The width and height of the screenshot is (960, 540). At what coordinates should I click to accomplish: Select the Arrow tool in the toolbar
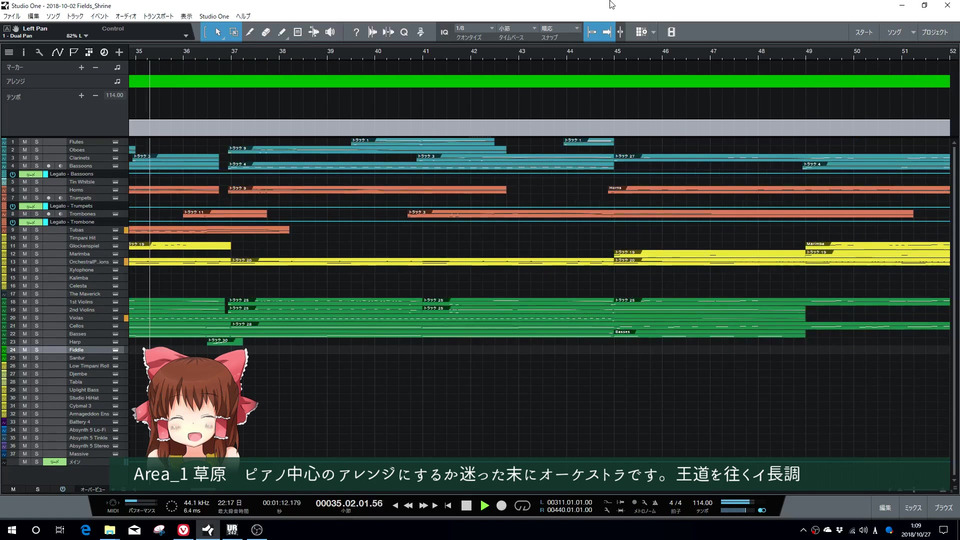point(218,32)
